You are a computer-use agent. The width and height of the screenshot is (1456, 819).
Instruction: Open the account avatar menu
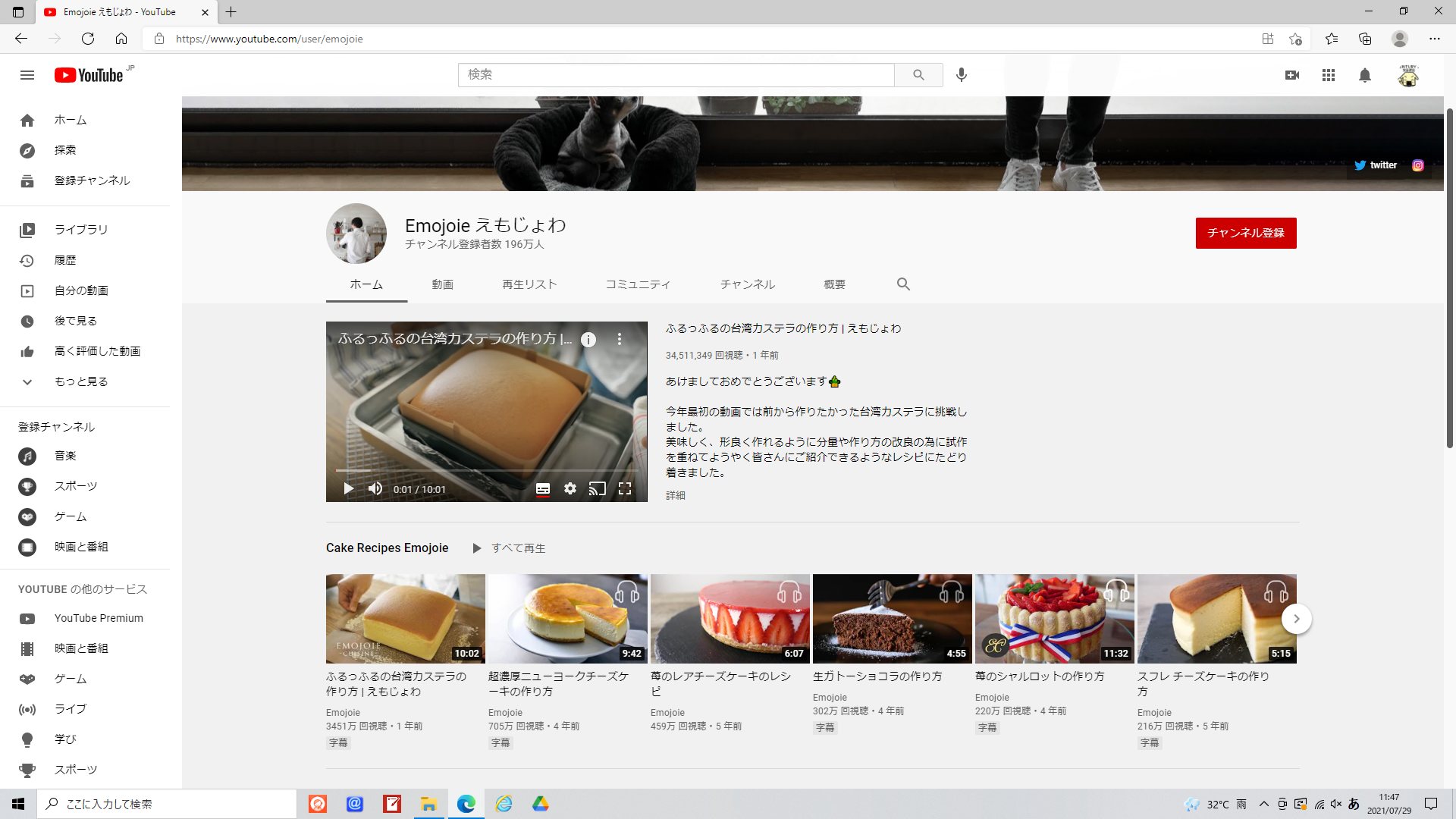tap(1408, 75)
